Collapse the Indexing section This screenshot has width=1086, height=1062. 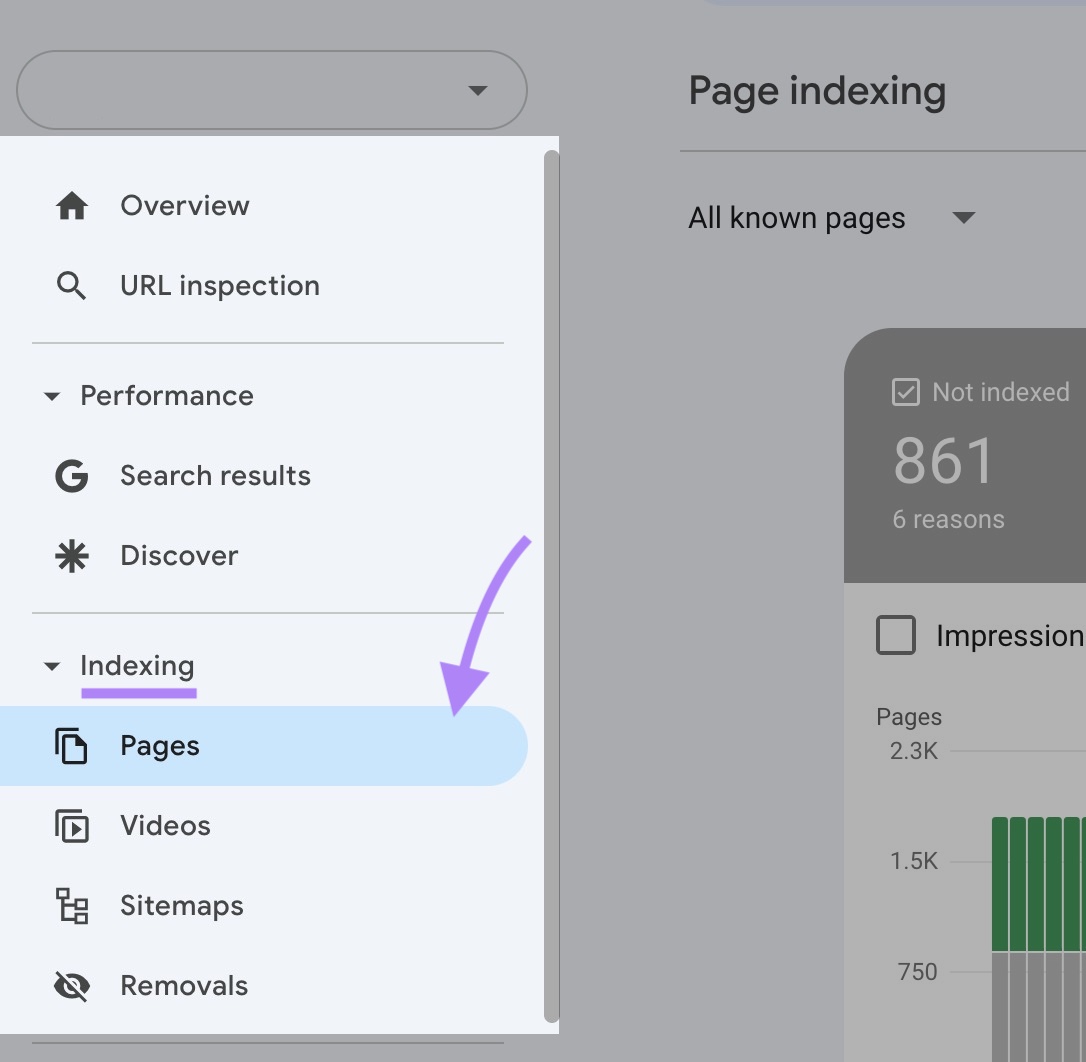(x=52, y=666)
